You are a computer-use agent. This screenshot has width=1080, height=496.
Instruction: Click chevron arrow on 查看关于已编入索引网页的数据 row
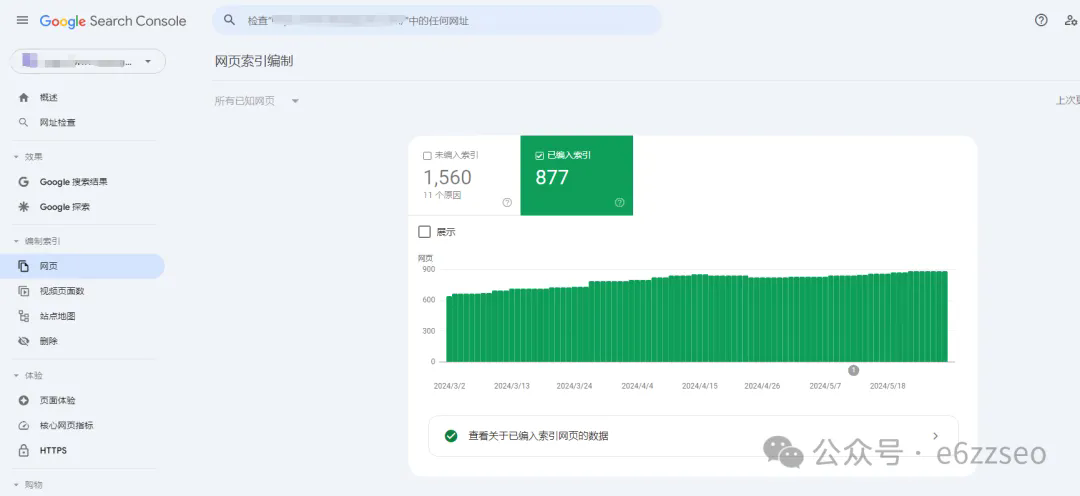pyautogui.click(x=935, y=436)
